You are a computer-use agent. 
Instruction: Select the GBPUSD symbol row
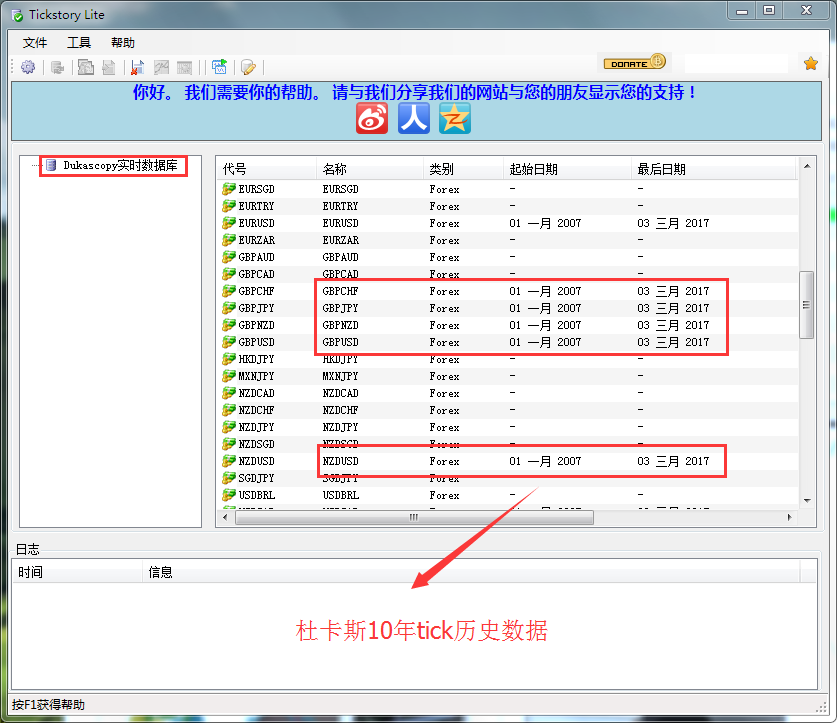point(507,342)
